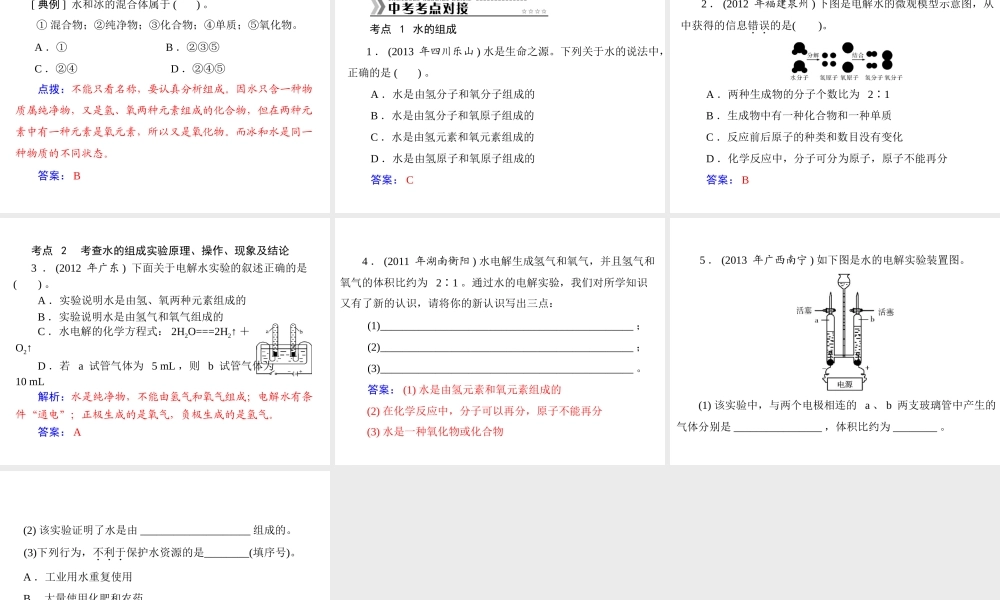This screenshot has height=600, width=1000.
Task: Click the 电源 box on the apparatus
Action: (844, 384)
